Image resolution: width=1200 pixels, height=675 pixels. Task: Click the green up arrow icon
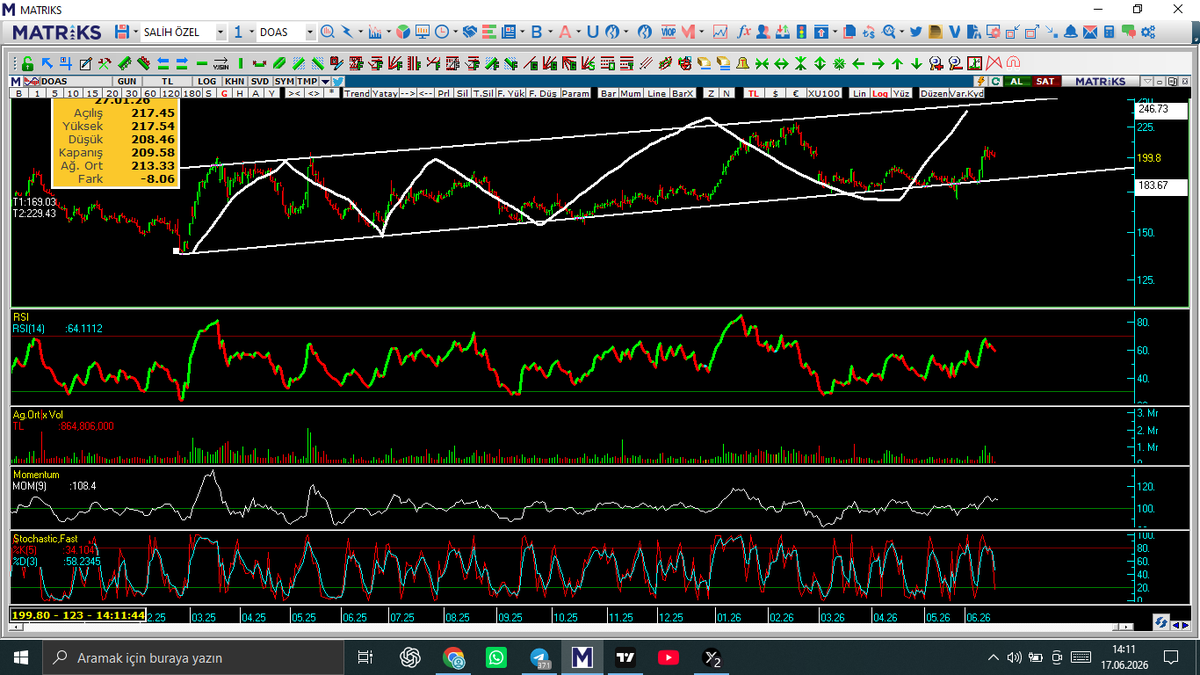[897, 63]
